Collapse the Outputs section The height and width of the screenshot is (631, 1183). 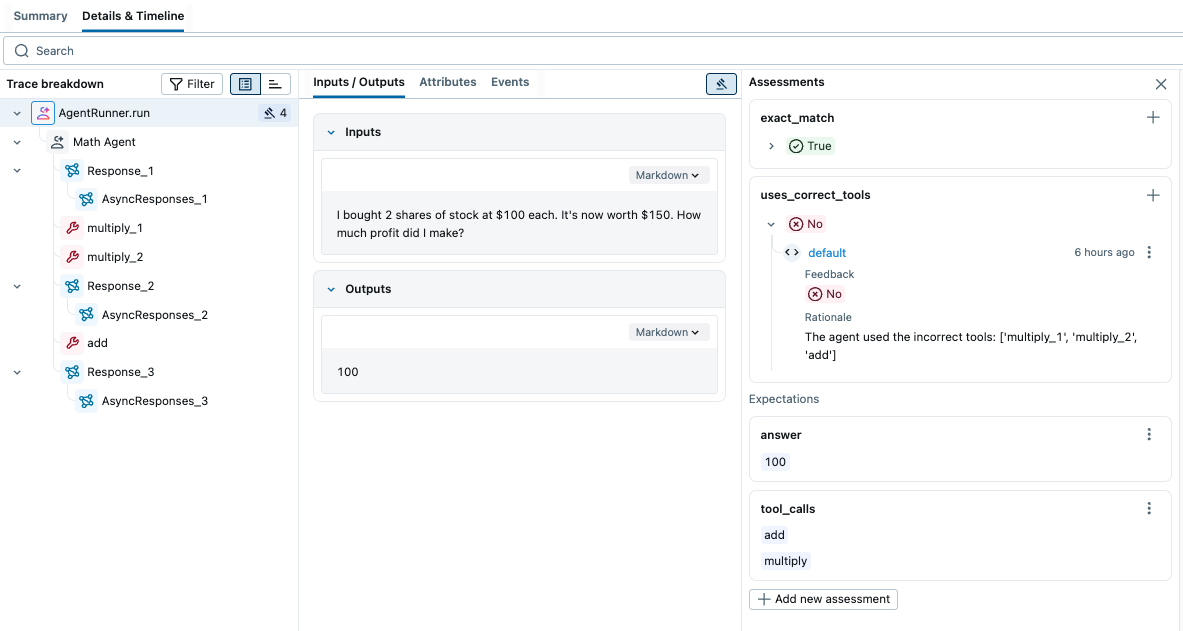point(333,289)
